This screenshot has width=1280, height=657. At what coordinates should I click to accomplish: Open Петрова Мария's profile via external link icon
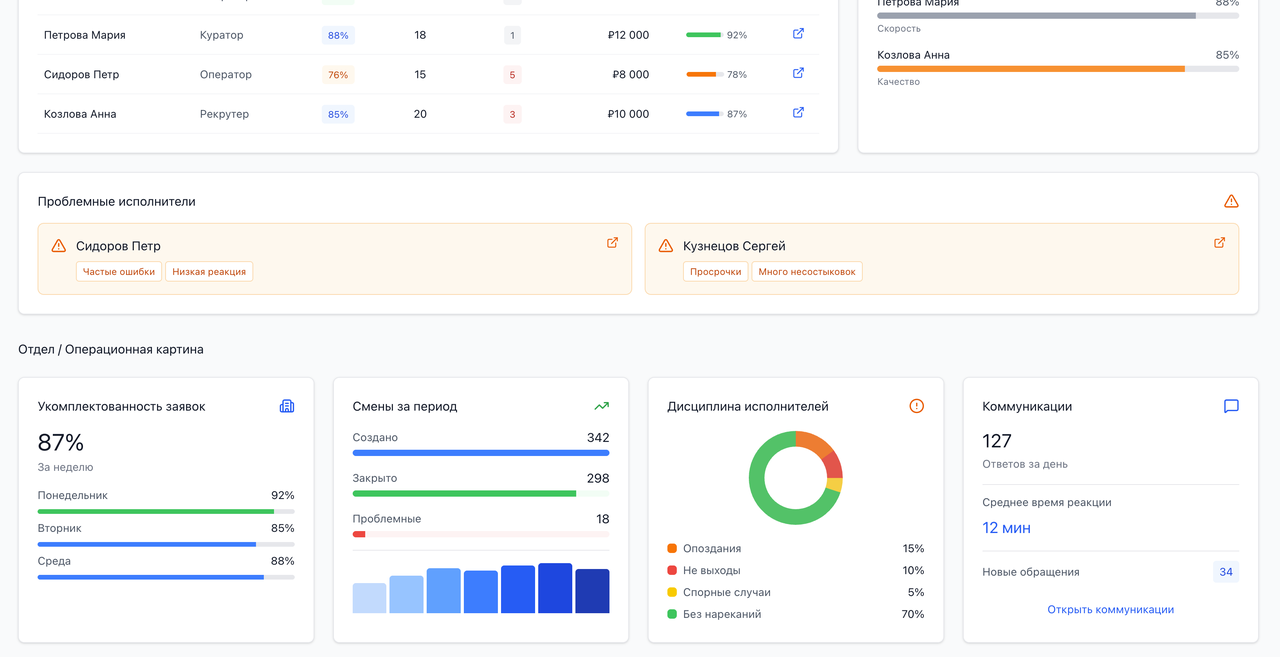pyautogui.click(x=797, y=33)
